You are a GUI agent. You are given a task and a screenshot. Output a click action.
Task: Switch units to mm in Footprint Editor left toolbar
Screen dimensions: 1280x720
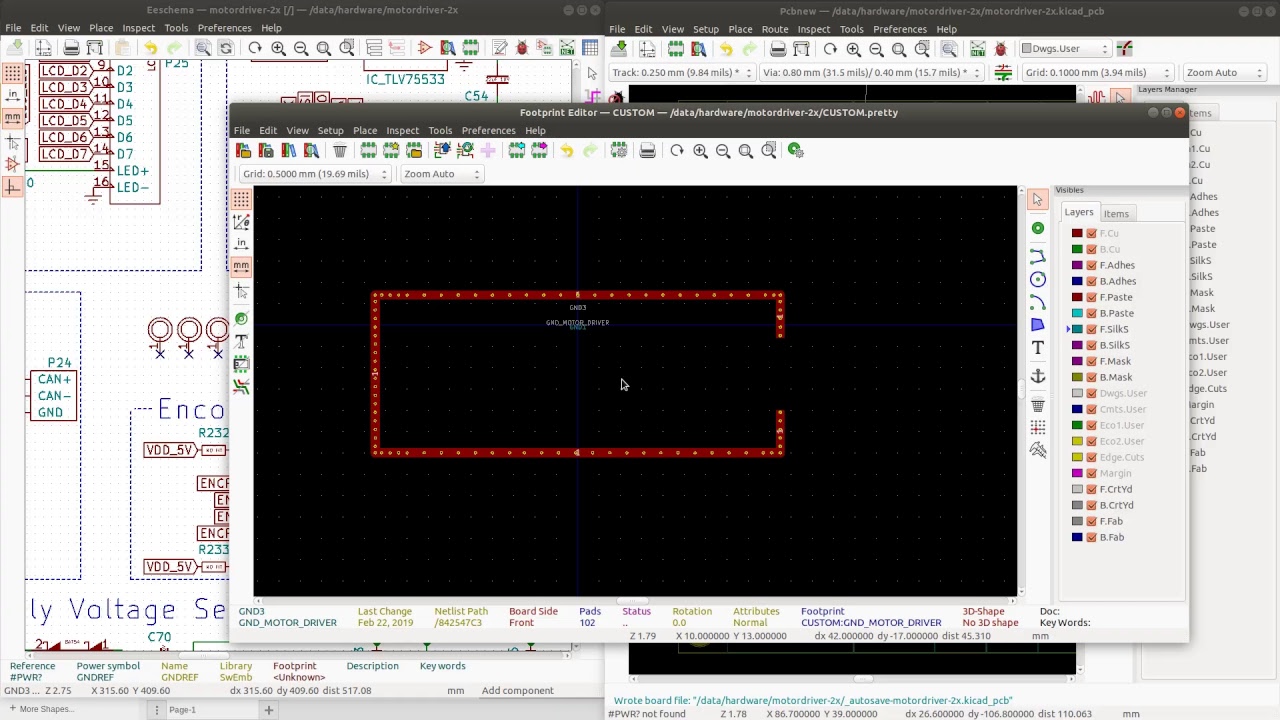click(x=241, y=265)
